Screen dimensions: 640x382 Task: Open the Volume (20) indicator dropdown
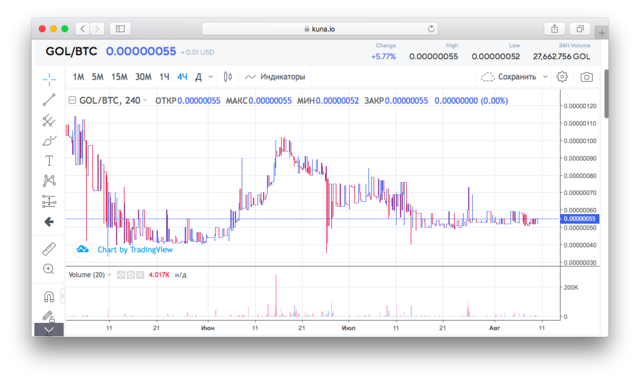point(109,275)
